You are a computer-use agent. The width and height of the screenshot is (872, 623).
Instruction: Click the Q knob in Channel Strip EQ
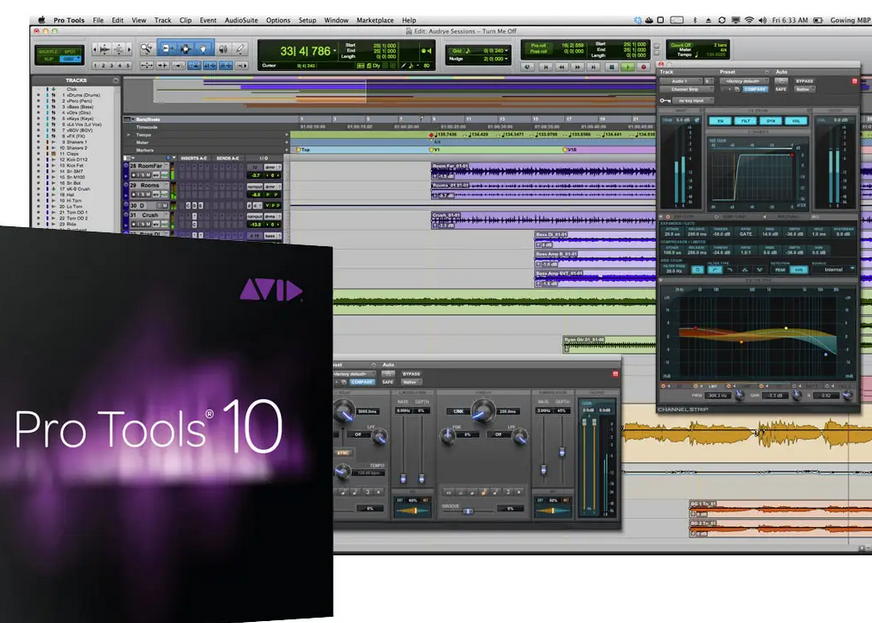[x=847, y=395]
